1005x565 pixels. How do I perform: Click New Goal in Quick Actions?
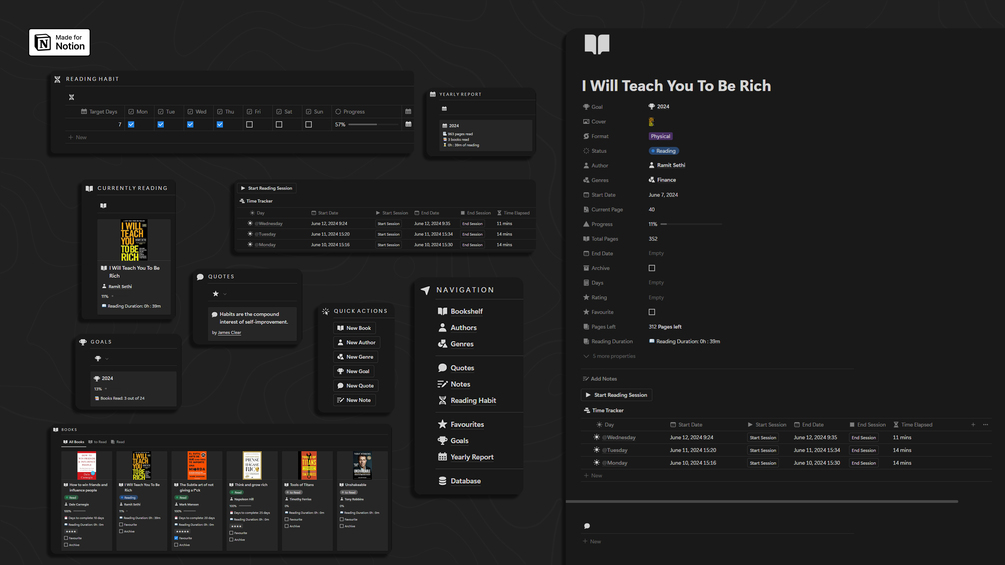353,372
